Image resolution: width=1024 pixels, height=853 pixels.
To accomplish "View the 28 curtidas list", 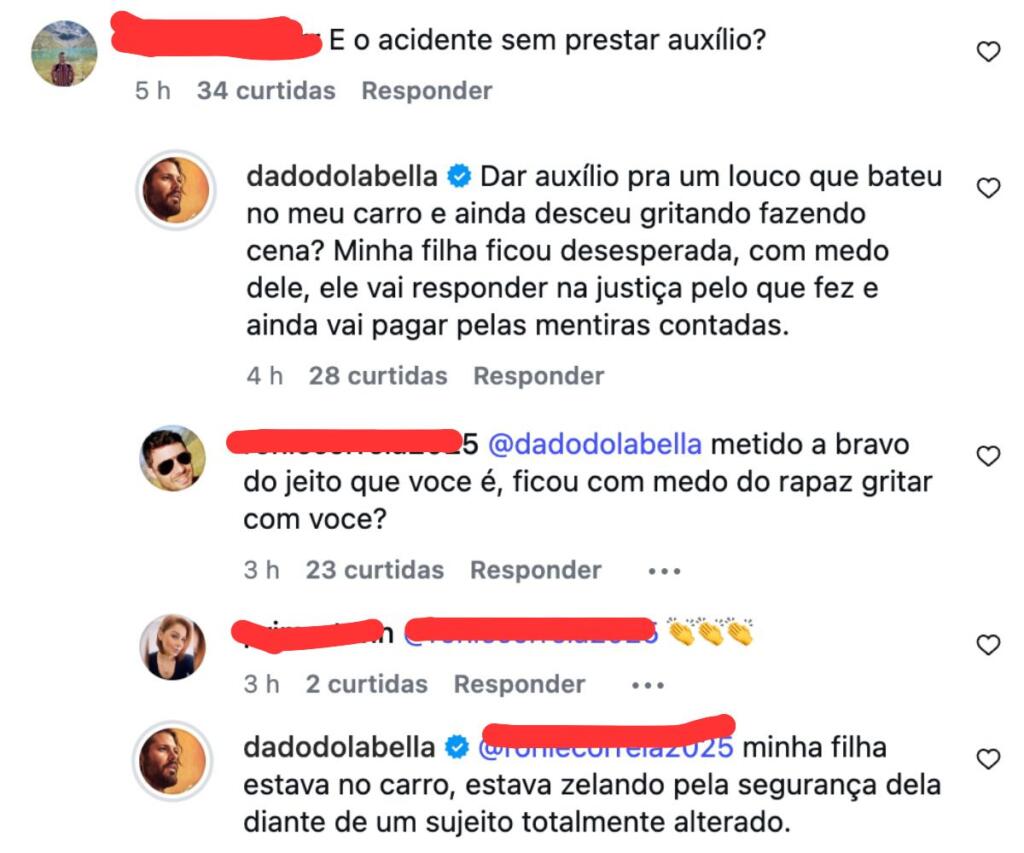I will 378,376.
